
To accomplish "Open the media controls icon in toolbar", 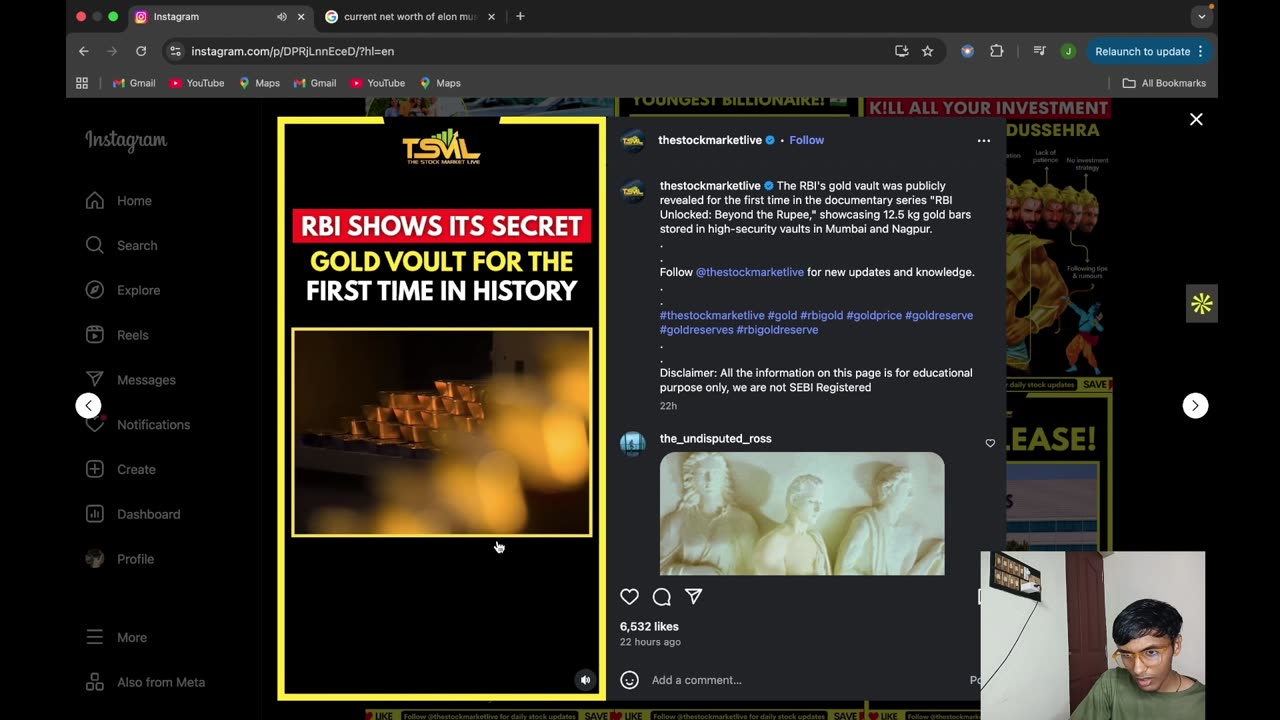I will tap(1039, 51).
